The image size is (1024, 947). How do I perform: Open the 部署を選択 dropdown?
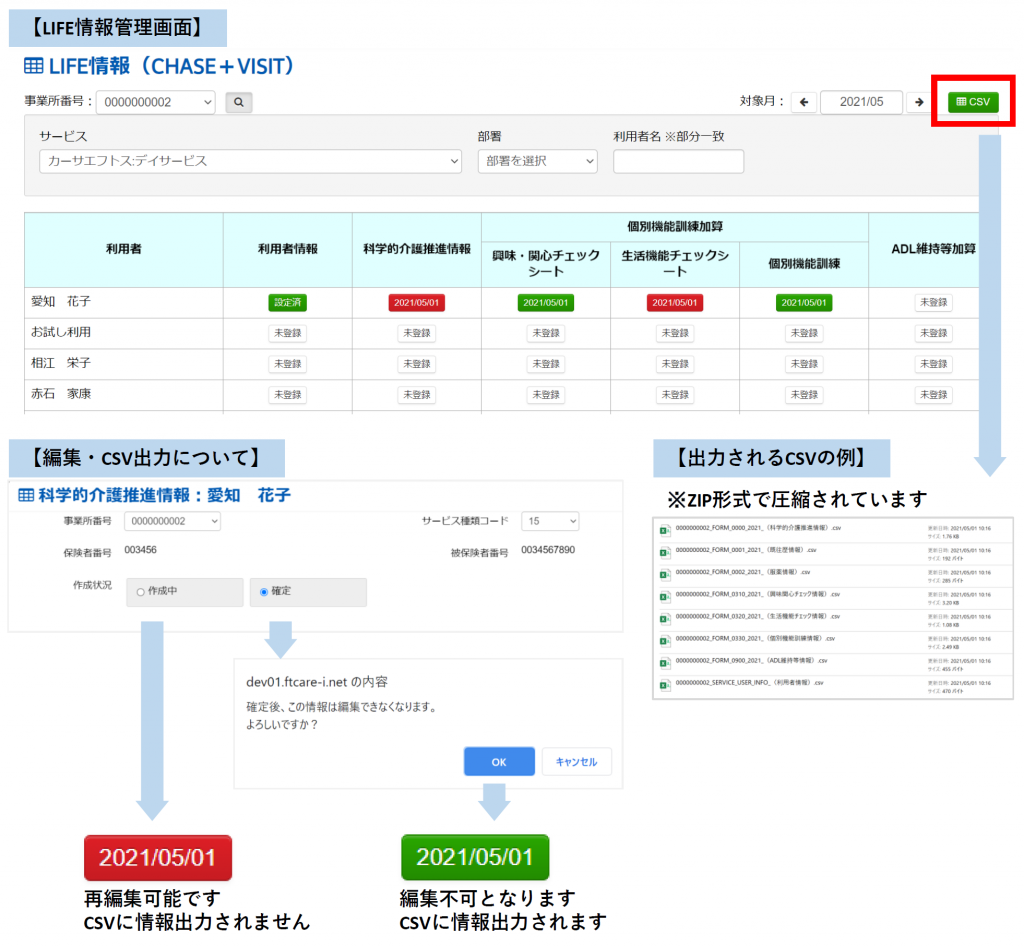(x=537, y=161)
